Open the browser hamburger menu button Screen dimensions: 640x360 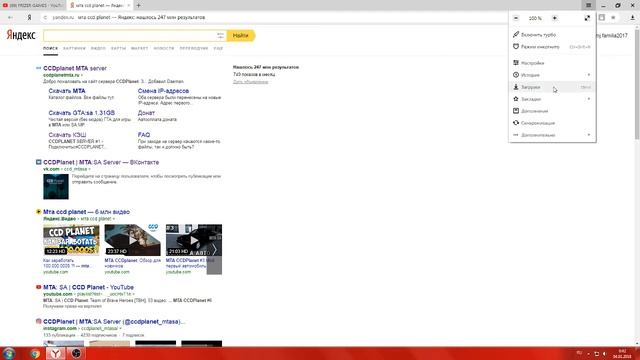point(588,5)
